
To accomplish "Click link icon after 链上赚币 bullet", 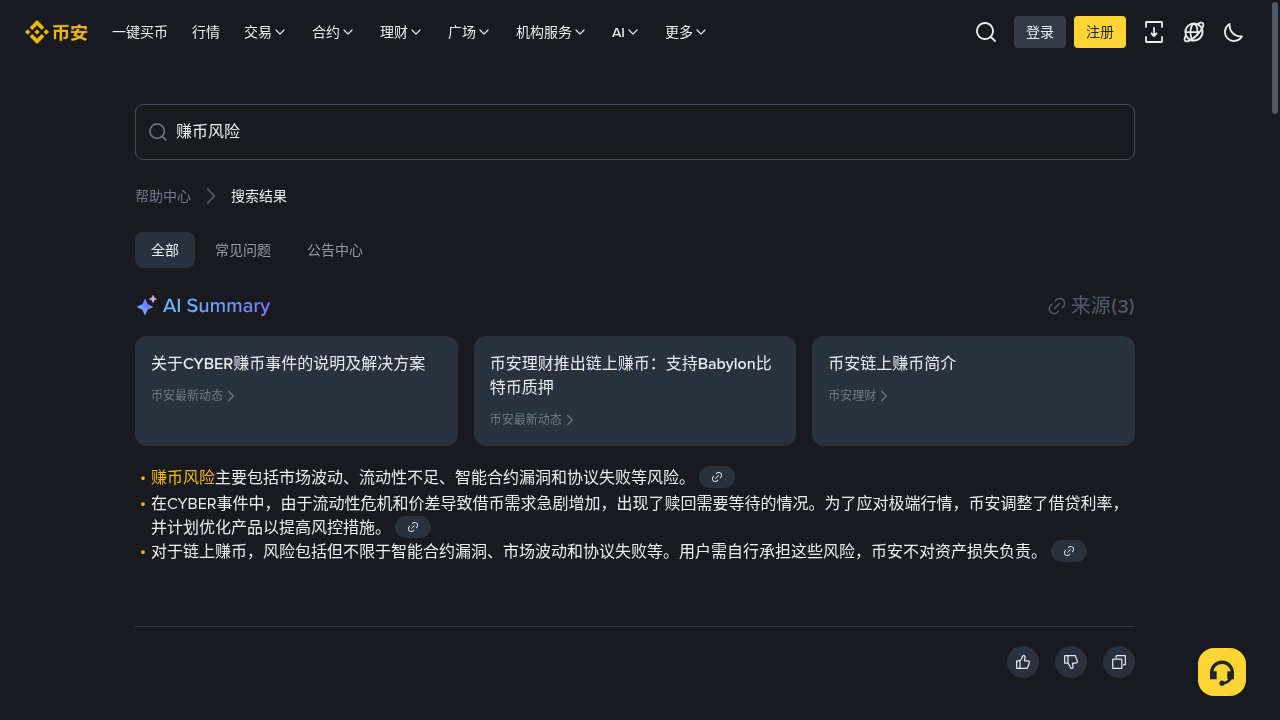I will (x=1069, y=551).
